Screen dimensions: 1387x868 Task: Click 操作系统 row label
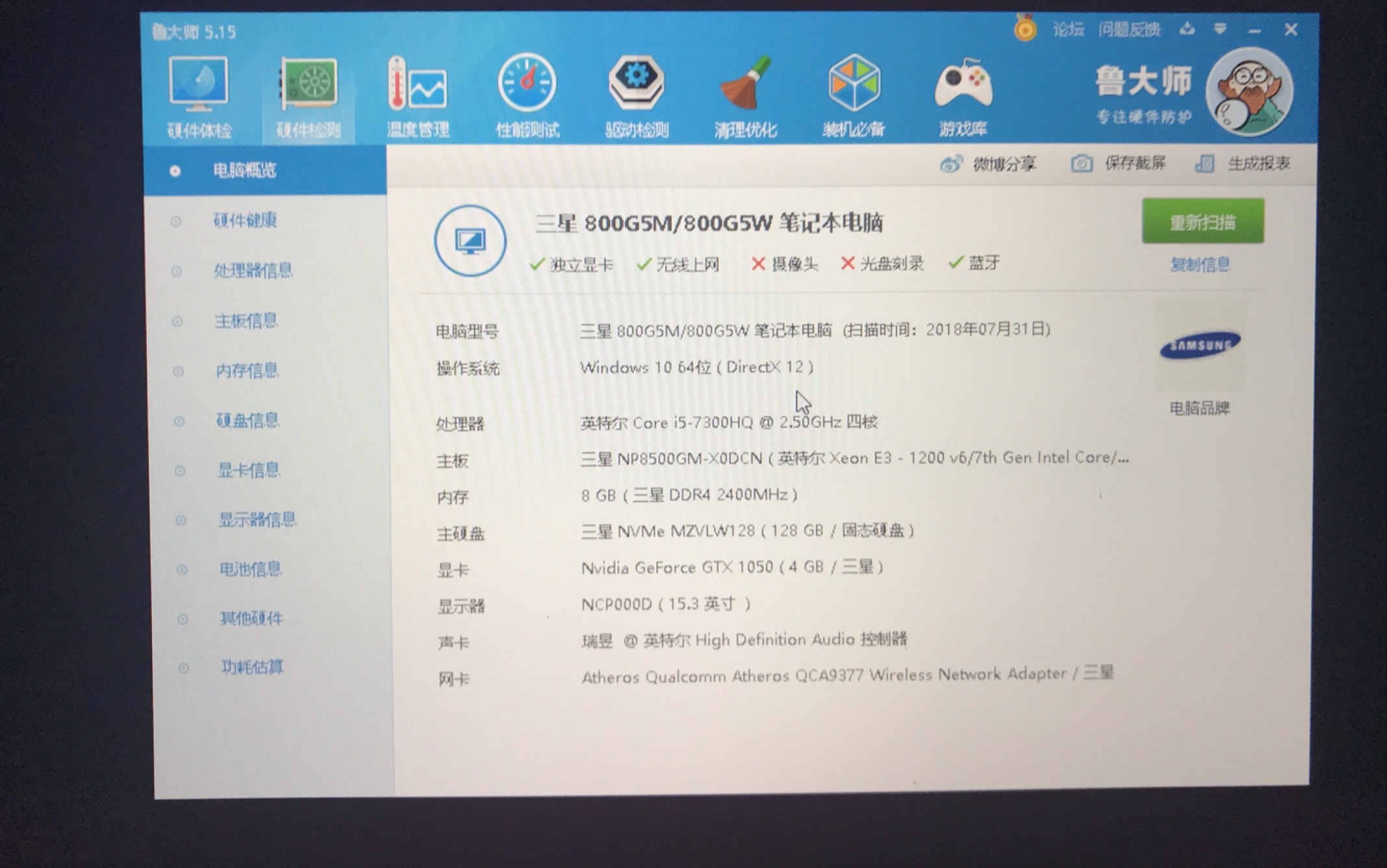[468, 369]
